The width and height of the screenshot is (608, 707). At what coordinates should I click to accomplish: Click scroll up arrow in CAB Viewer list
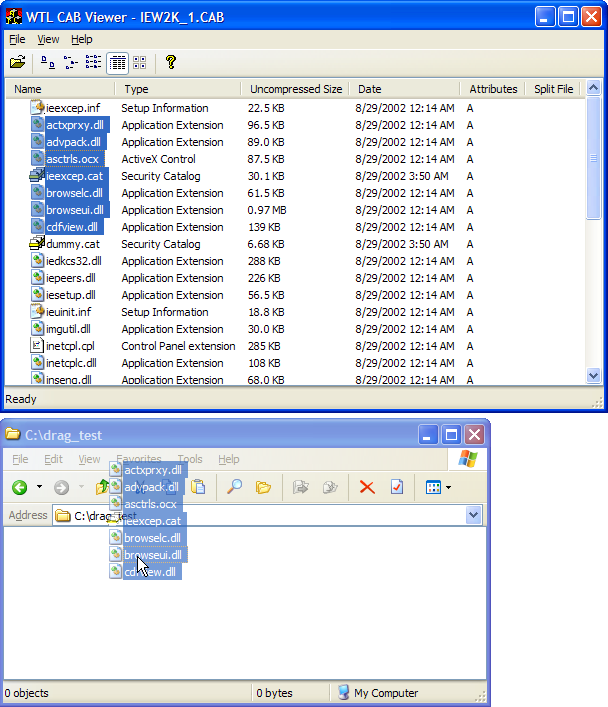[594, 87]
